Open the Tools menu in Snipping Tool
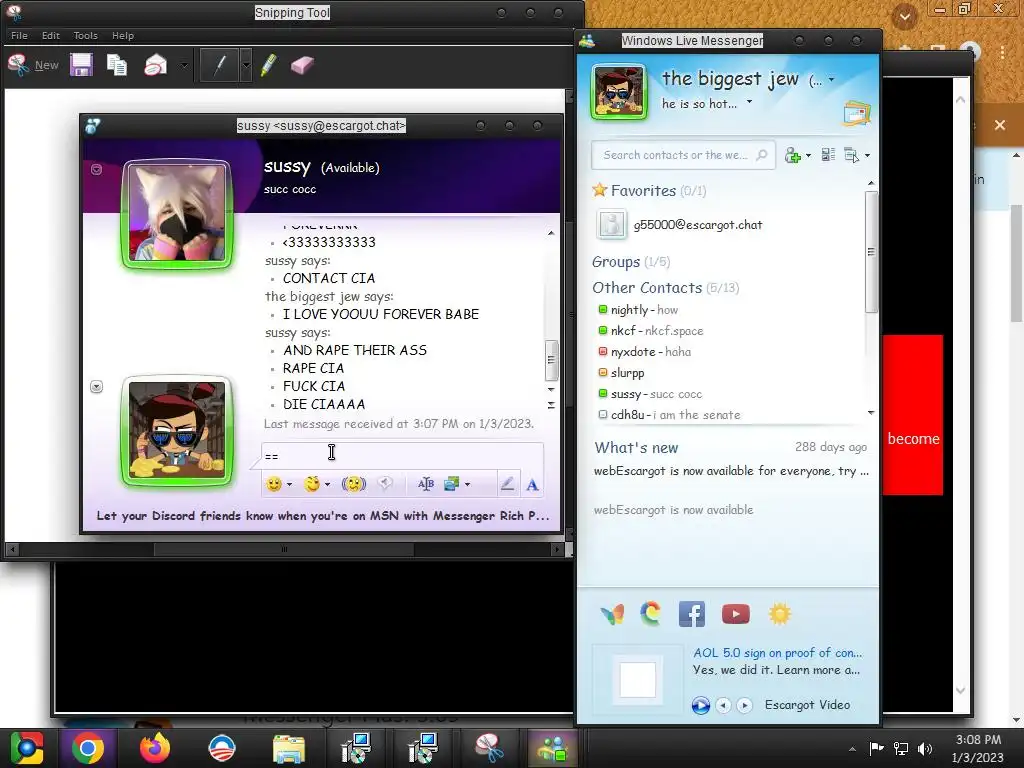Image resolution: width=1024 pixels, height=768 pixels. pyautogui.click(x=85, y=35)
